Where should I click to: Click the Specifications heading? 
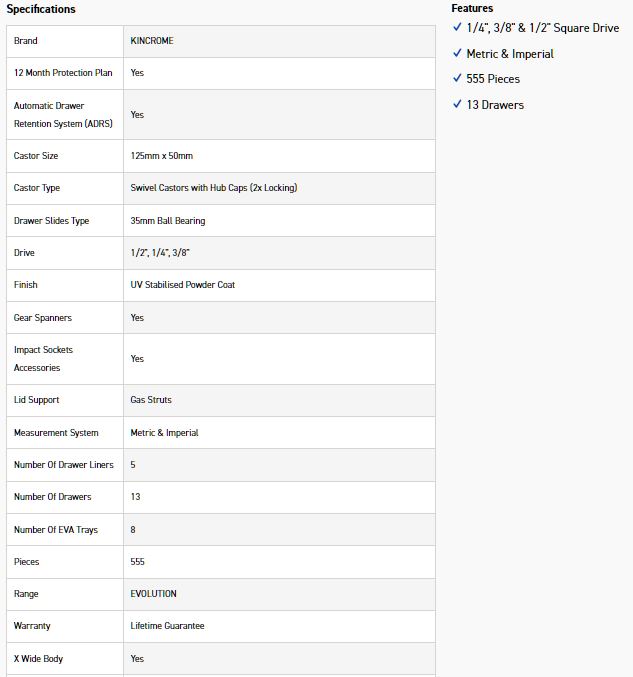[x=41, y=9]
